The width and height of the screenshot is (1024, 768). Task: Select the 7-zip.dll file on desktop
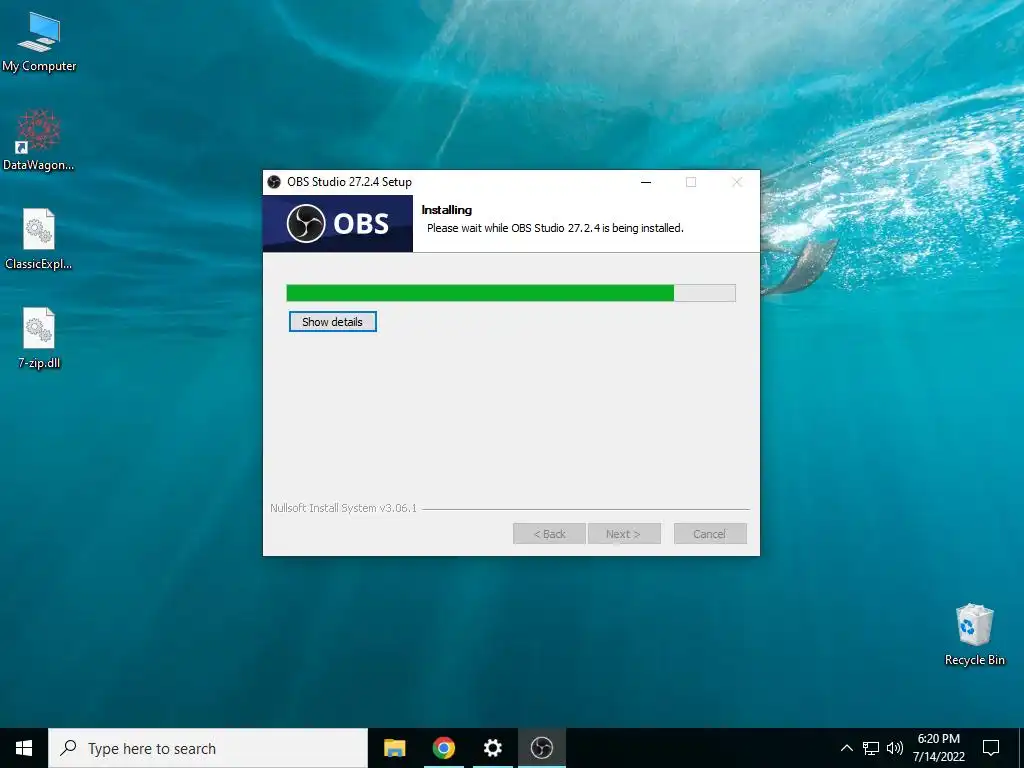39,338
